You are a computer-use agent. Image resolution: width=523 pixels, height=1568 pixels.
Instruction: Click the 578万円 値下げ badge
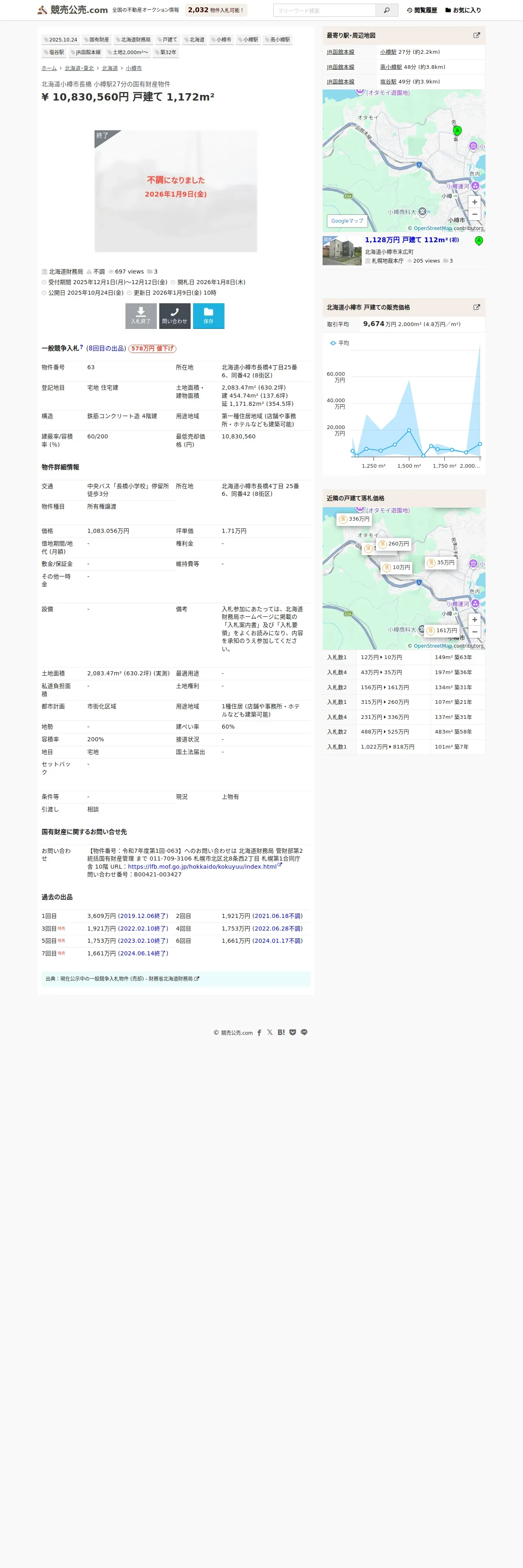pyautogui.click(x=152, y=349)
